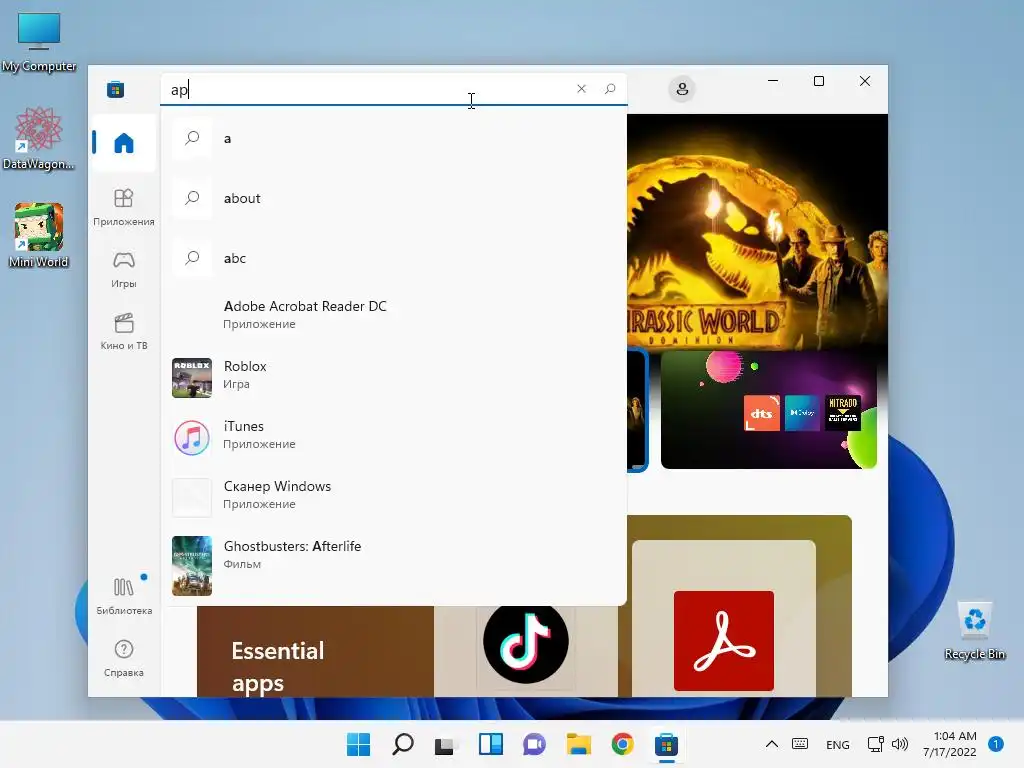The image size is (1024, 768).
Task: Open taskbar Search magnifier
Action: pyautogui.click(x=402, y=744)
